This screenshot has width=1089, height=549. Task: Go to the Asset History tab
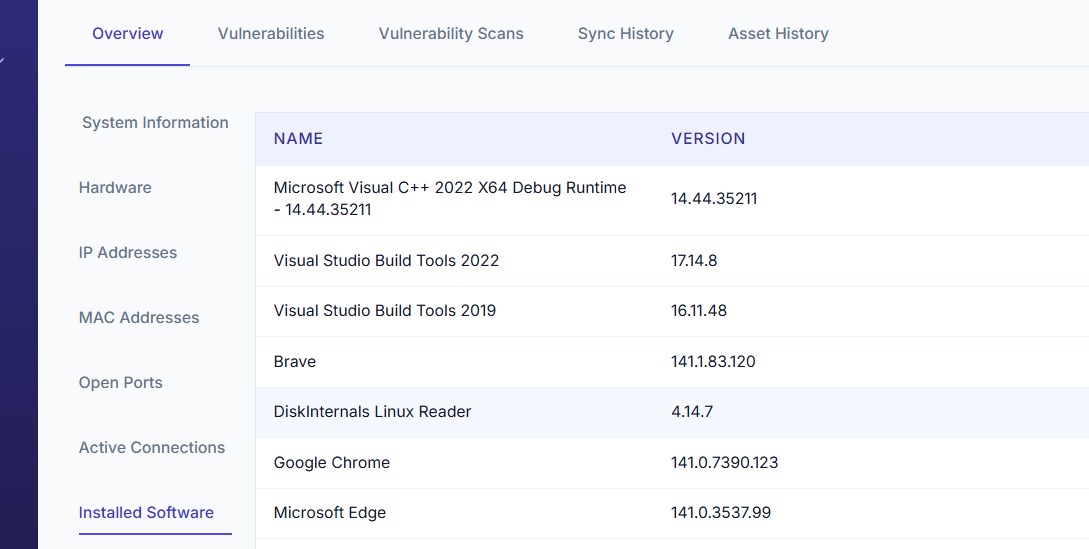coord(778,33)
